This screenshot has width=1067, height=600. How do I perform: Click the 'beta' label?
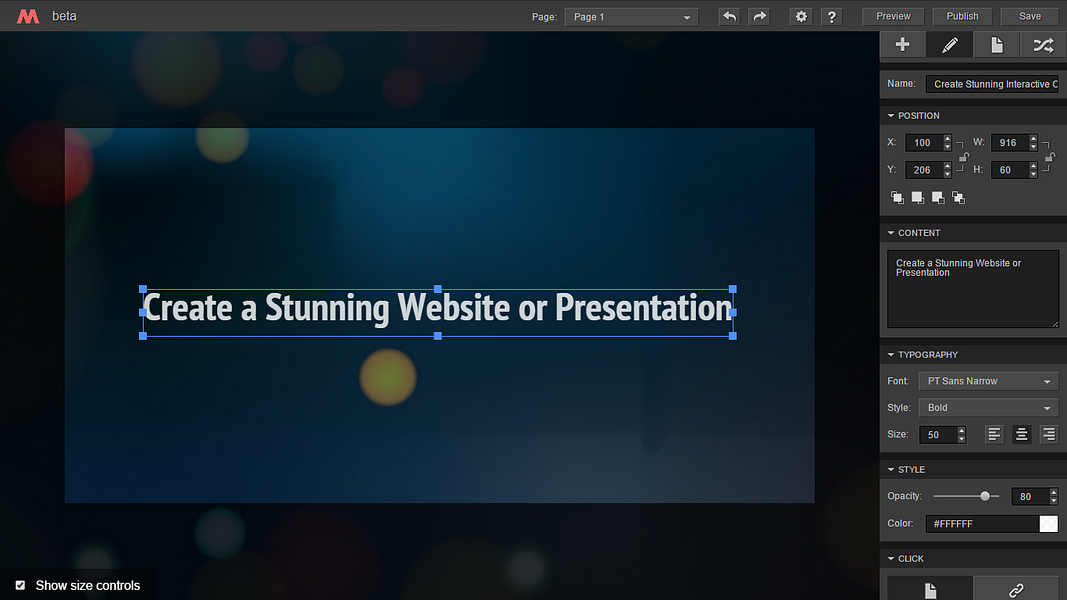click(64, 16)
